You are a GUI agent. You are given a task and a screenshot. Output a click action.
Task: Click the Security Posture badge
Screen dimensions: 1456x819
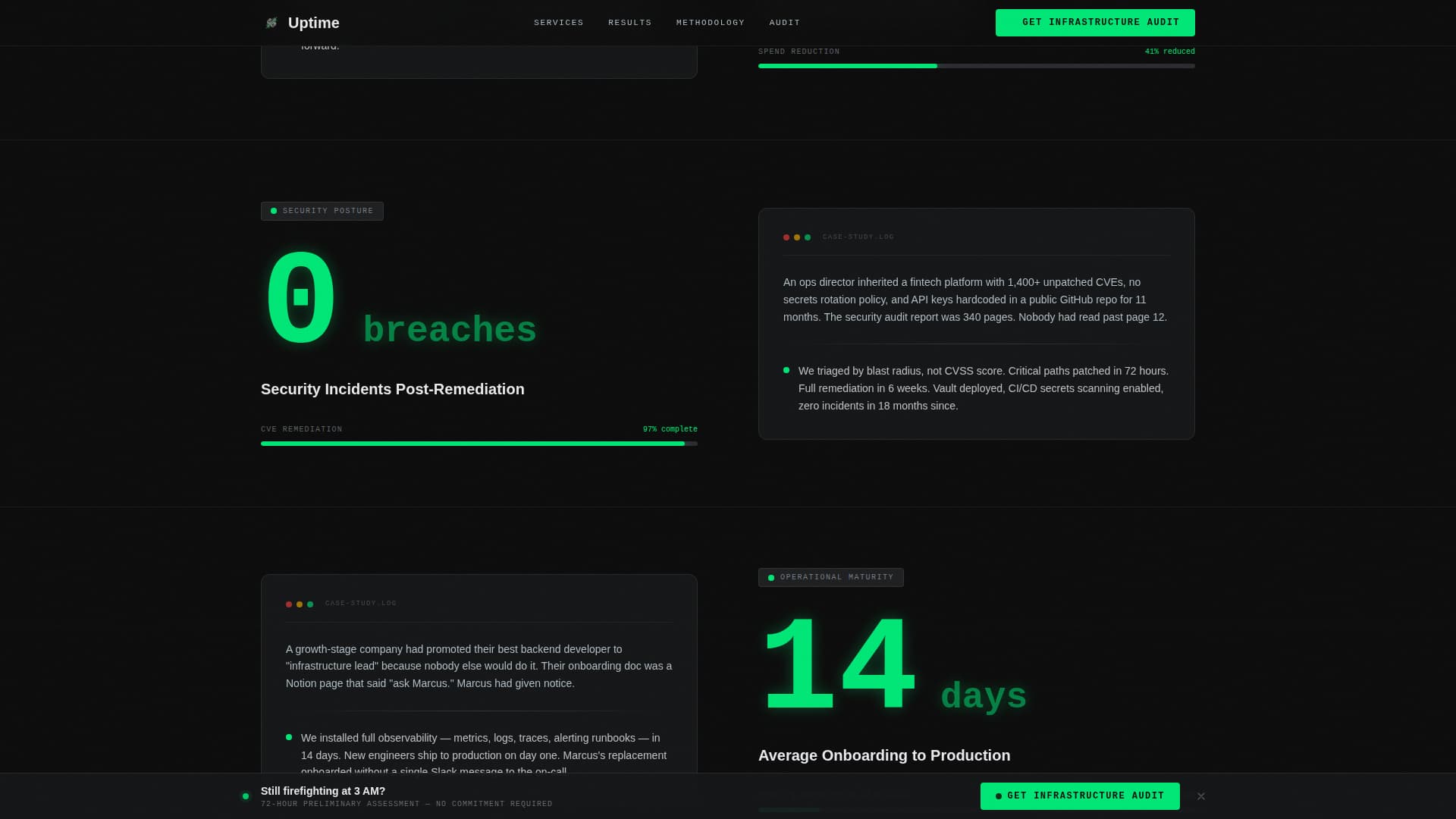tap(322, 211)
